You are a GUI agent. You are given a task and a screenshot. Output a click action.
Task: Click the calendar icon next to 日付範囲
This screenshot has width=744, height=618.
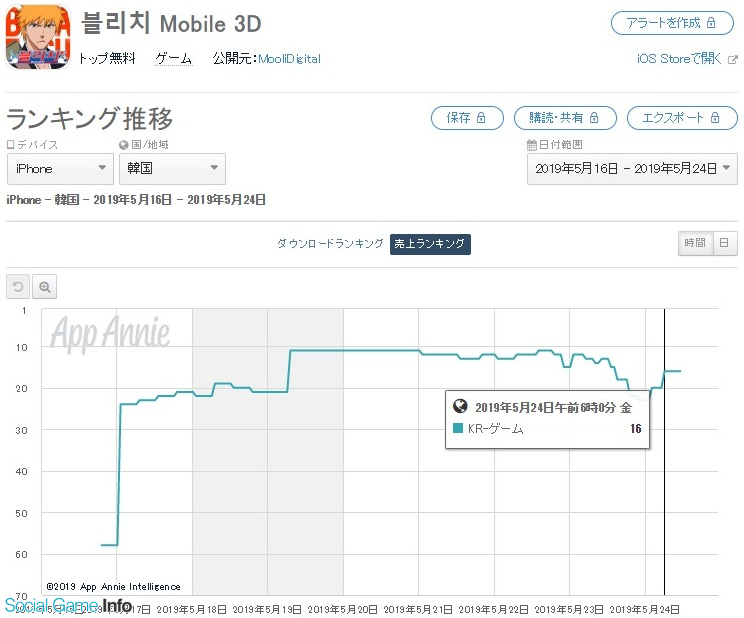pos(532,145)
